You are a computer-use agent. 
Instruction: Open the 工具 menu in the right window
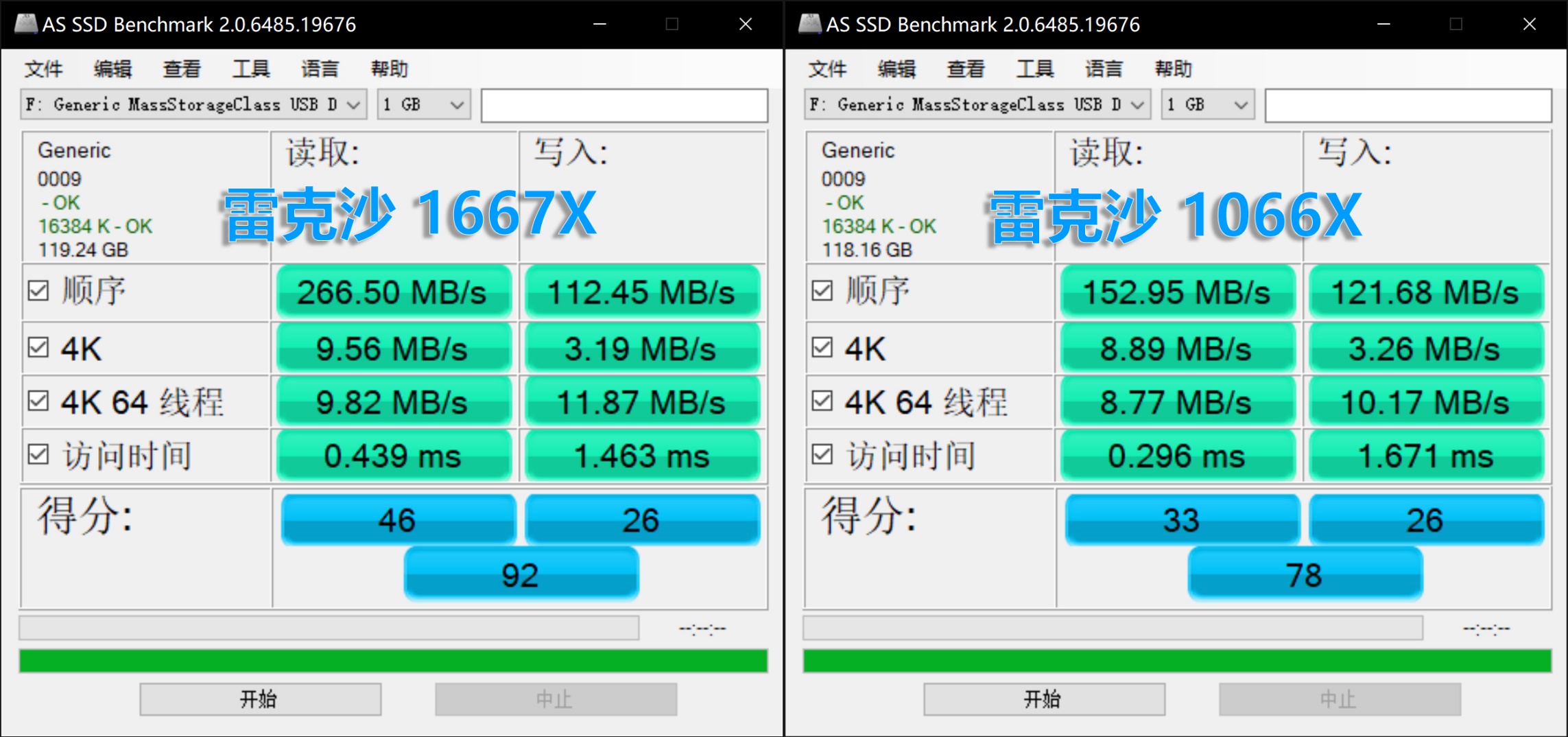(x=1035, y=69)
